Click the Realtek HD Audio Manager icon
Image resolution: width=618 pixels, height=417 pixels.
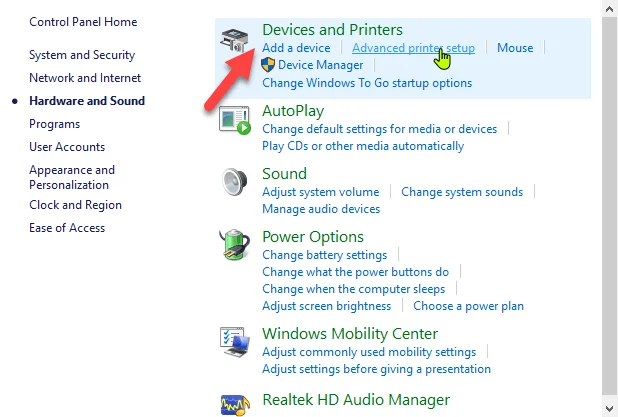[x=235, y=404]
